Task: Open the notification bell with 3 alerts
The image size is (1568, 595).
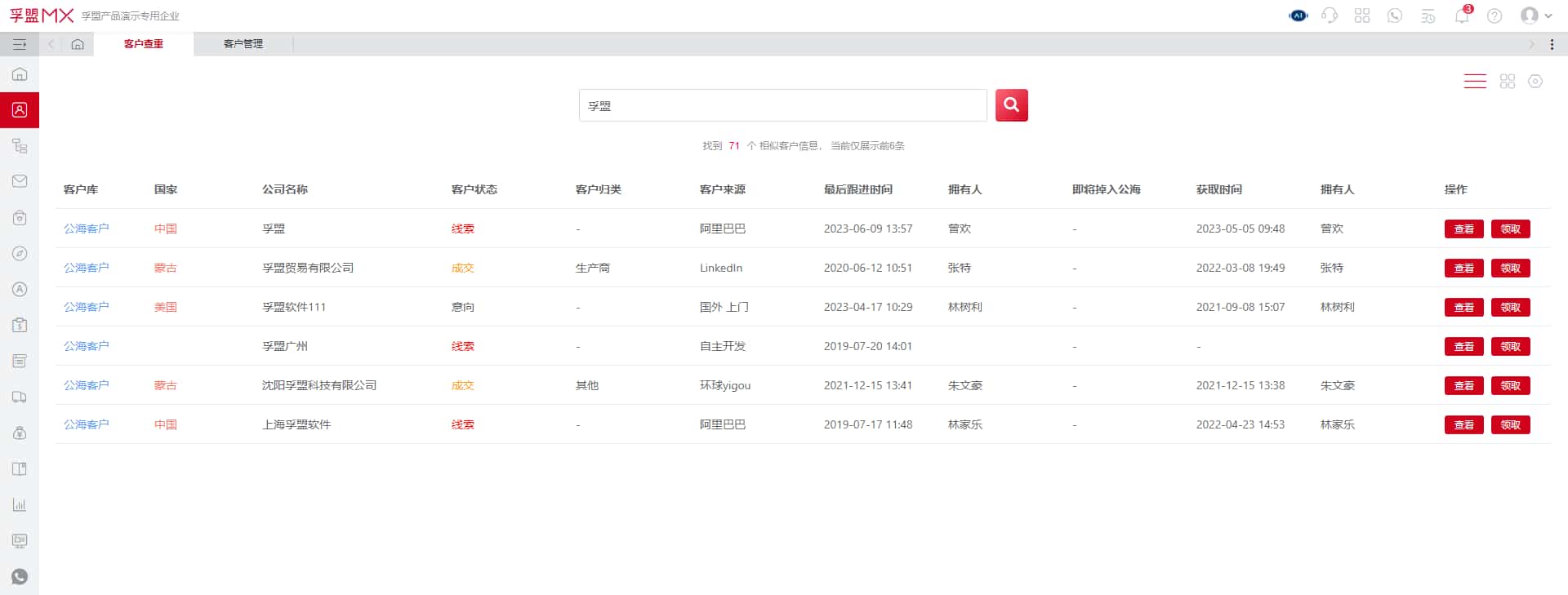Action: point(1462,16)
